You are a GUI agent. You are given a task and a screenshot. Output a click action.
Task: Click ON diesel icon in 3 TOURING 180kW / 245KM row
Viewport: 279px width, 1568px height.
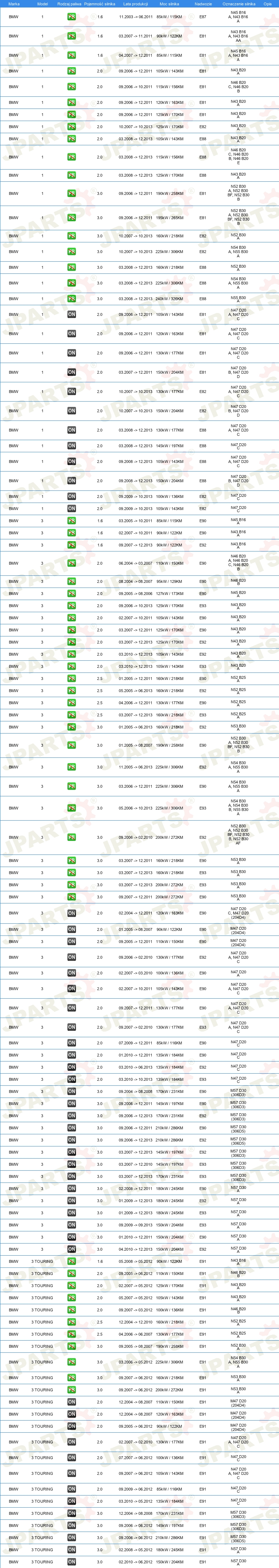click(71, 1551)
